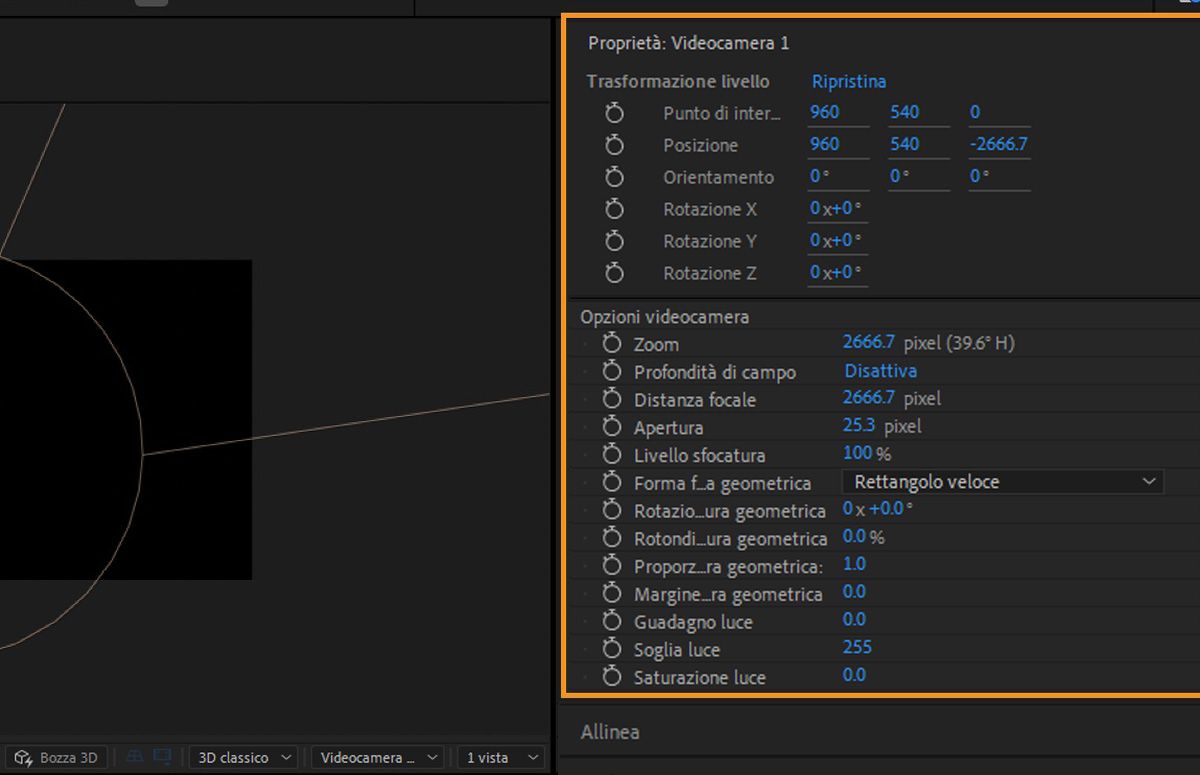Open the Videocamera view selector

click(376, 757)
